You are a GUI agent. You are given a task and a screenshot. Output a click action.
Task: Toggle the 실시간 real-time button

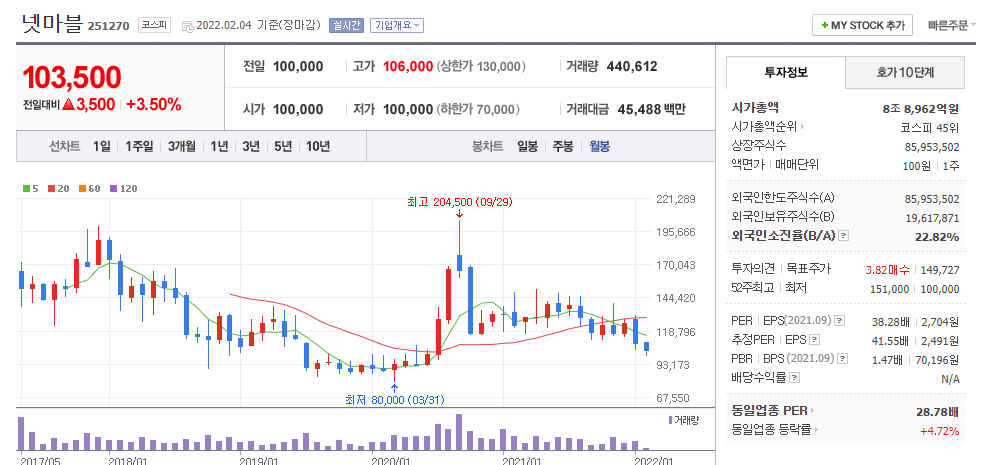pyautogui.click(x=346, y=26)
